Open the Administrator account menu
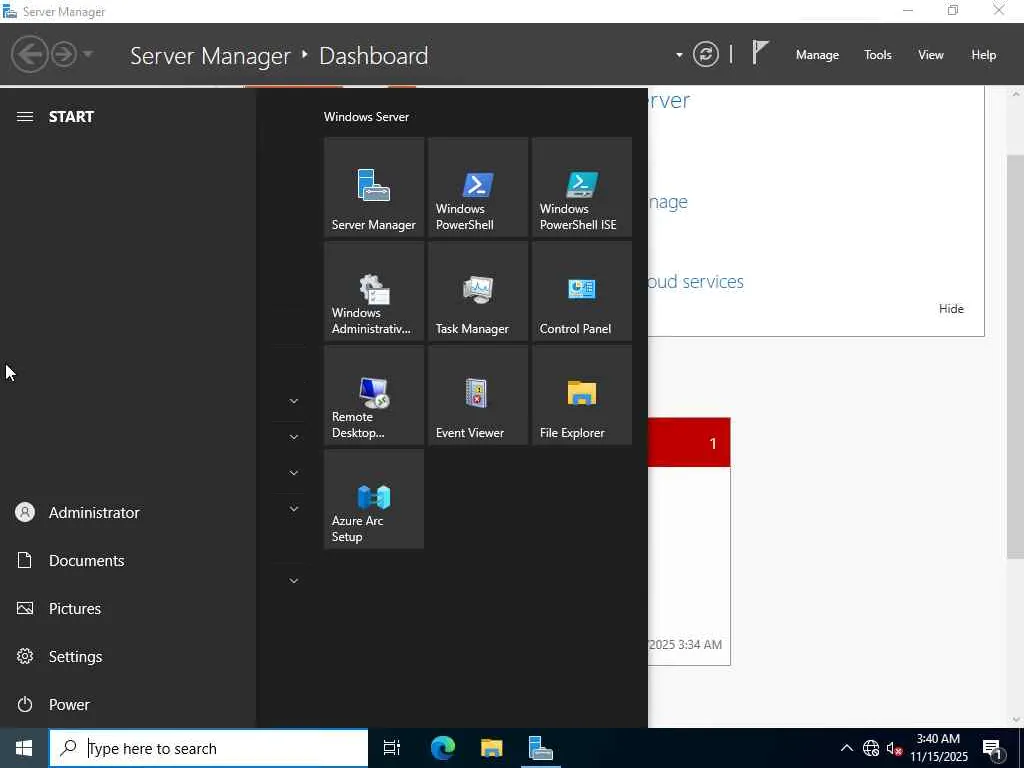 click(127, 513)
